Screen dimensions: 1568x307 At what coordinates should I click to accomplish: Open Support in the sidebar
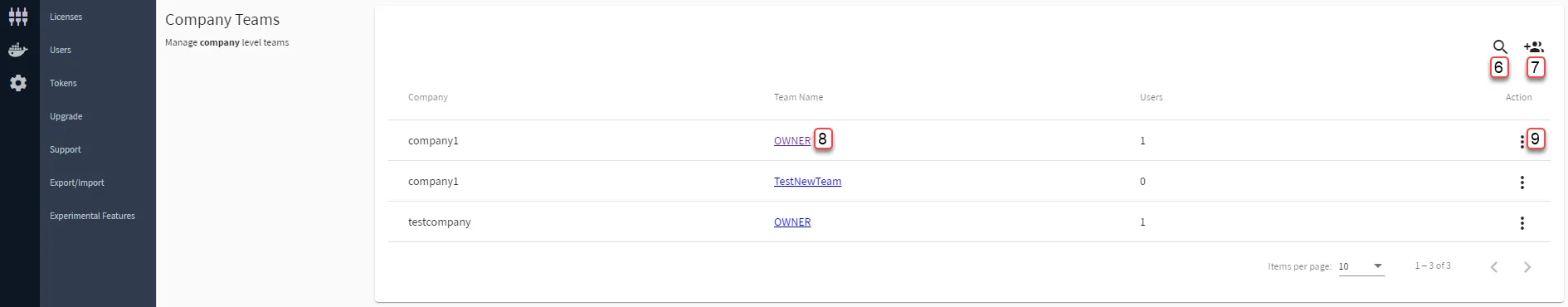[x=65, y=149]
